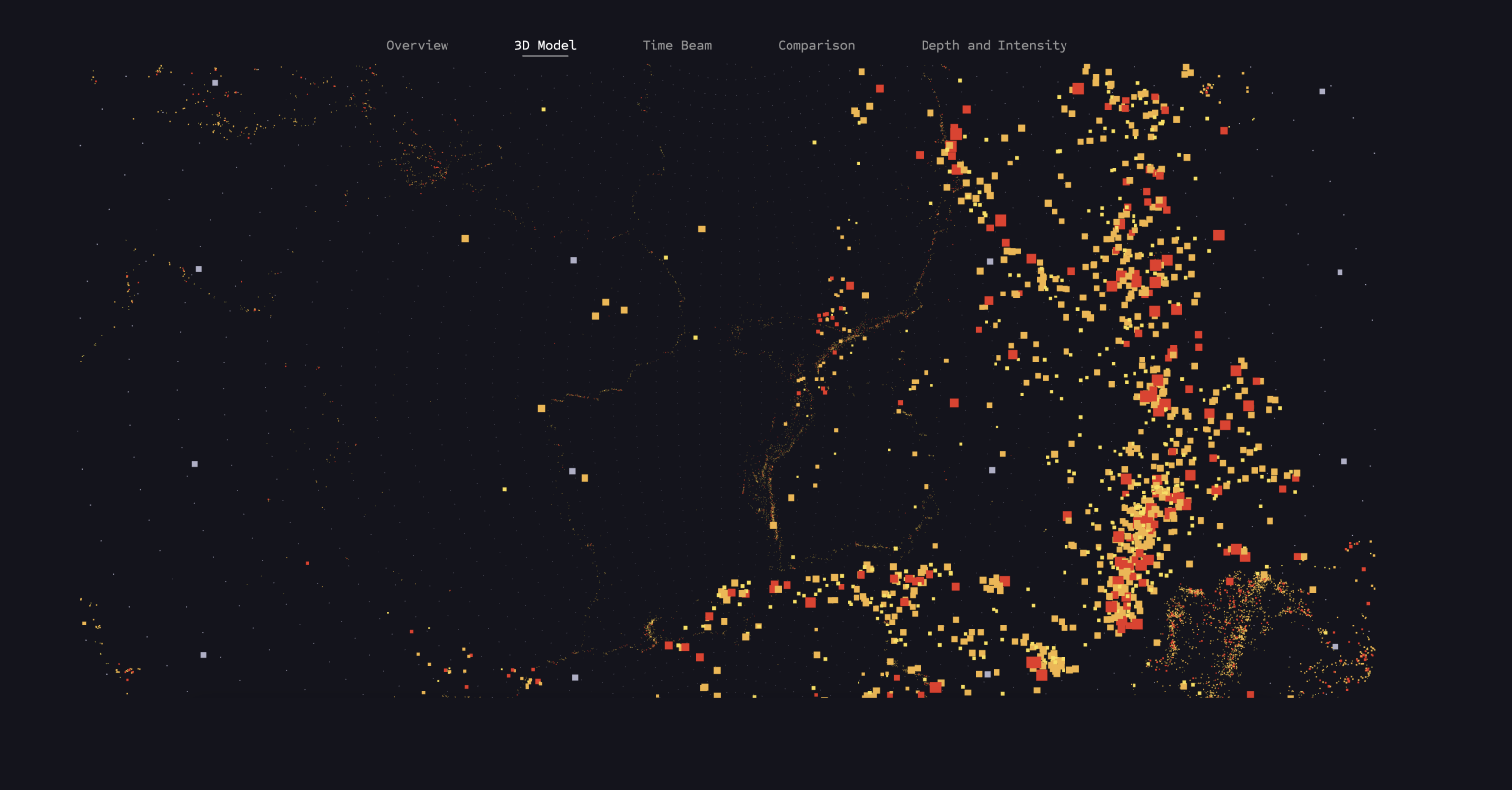
Task: Click isolated red square below Comparison tab
Action: pyautogui.click(x=880, y=88)
